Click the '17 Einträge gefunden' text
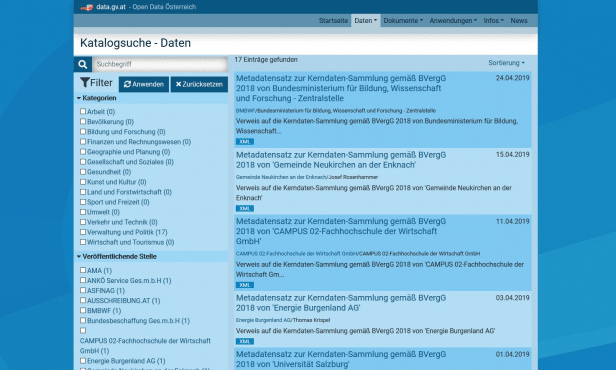Image resolution: width=616 pixels, height=370 pixels. click(266, 60)
